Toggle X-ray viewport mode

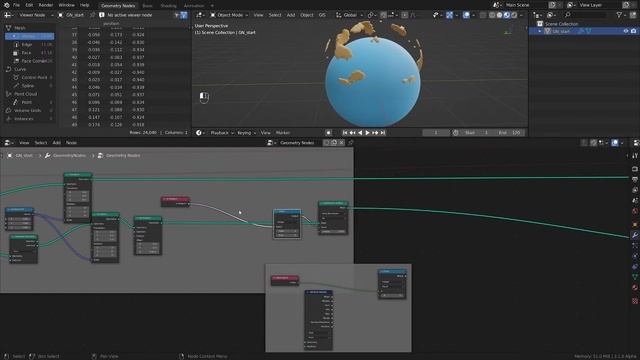point(483,15)
